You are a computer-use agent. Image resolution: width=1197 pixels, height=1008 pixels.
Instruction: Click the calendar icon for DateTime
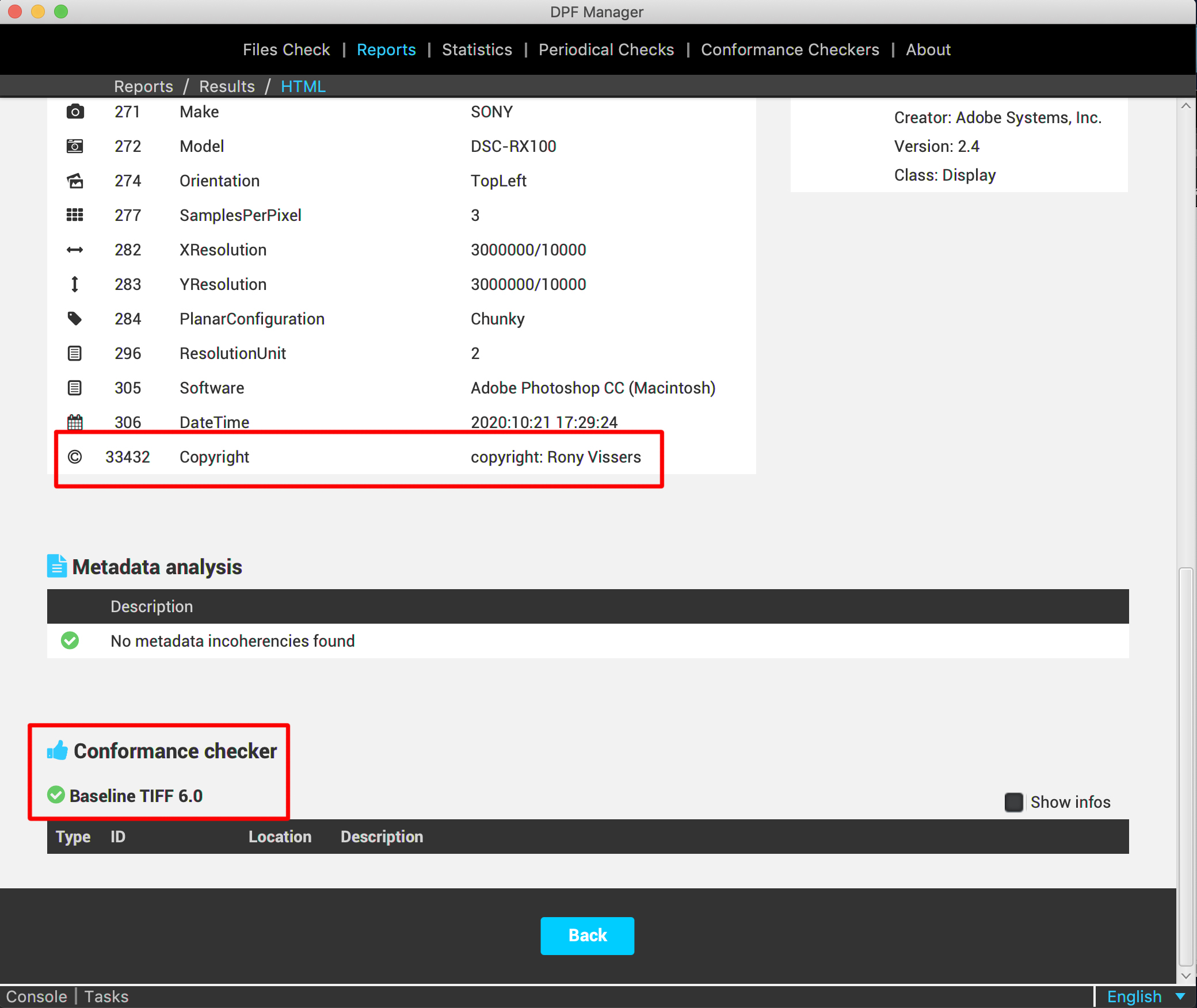click(x=75, y=422)
